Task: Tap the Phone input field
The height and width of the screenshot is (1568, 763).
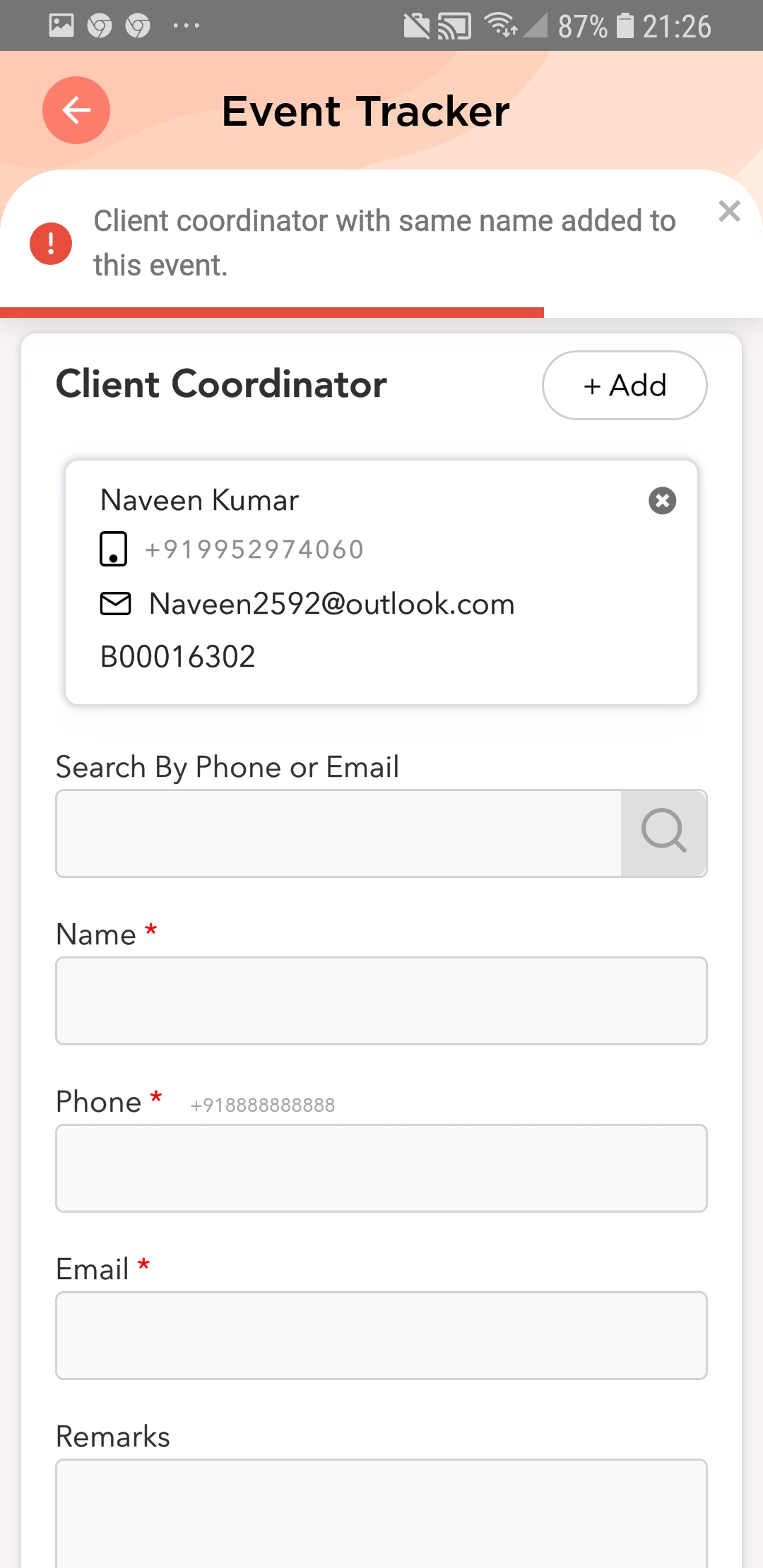Action: 381,1168
